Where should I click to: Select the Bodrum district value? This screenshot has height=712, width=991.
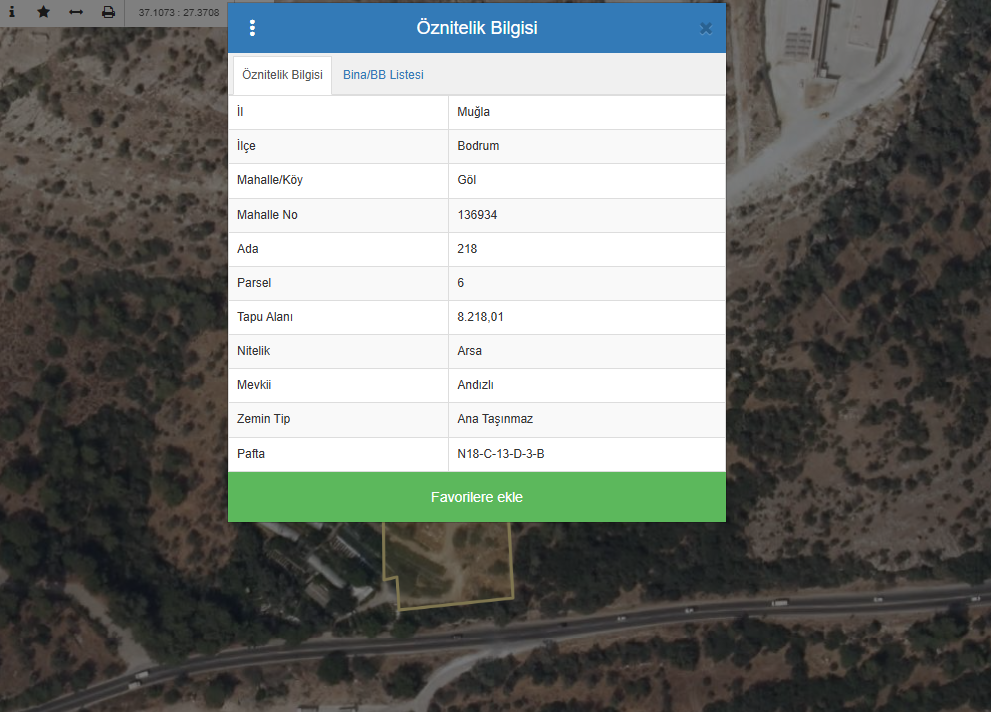[x=478, y=146]
